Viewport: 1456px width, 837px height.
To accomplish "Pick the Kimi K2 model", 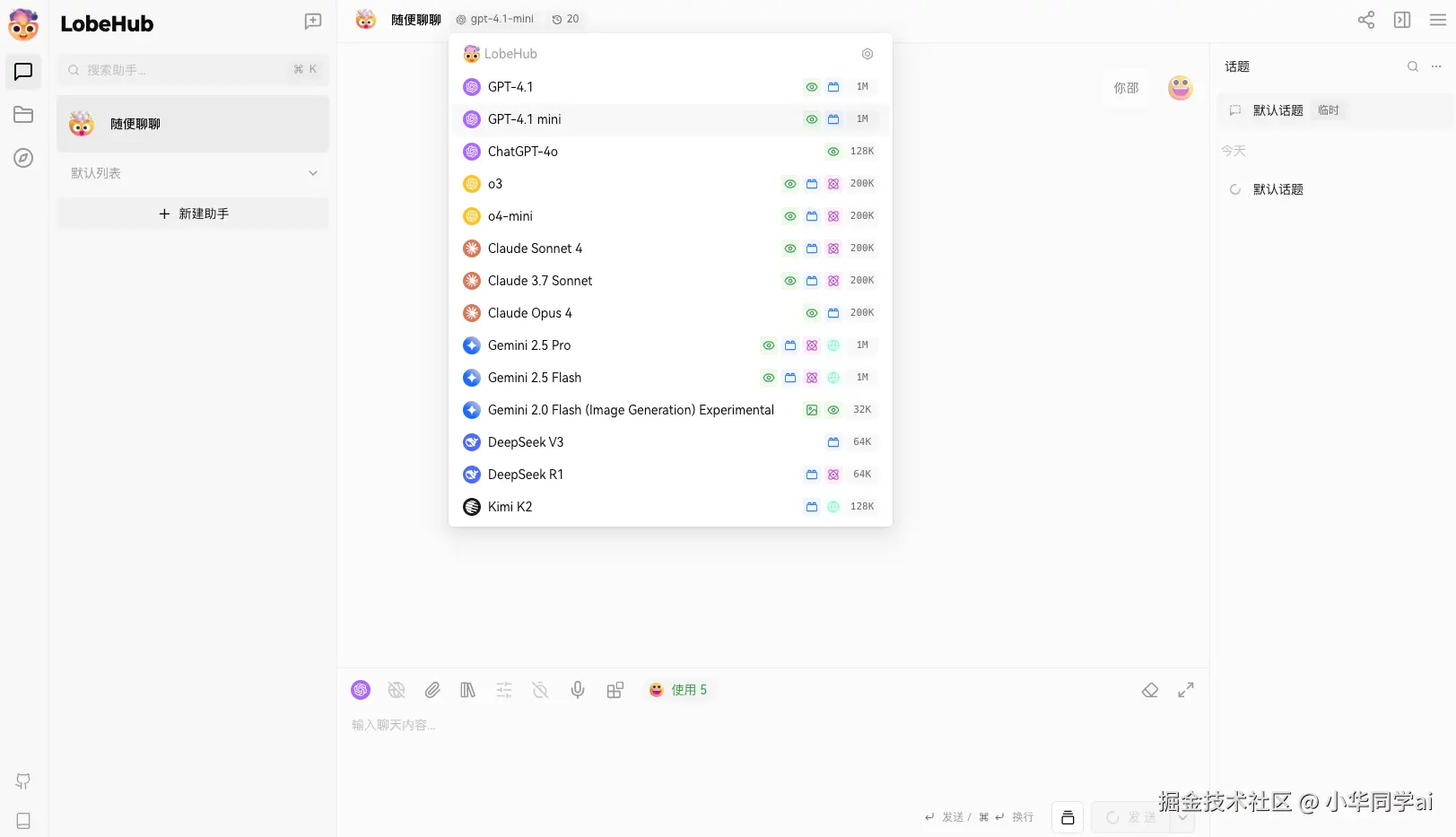I will [x=670, y=507].
